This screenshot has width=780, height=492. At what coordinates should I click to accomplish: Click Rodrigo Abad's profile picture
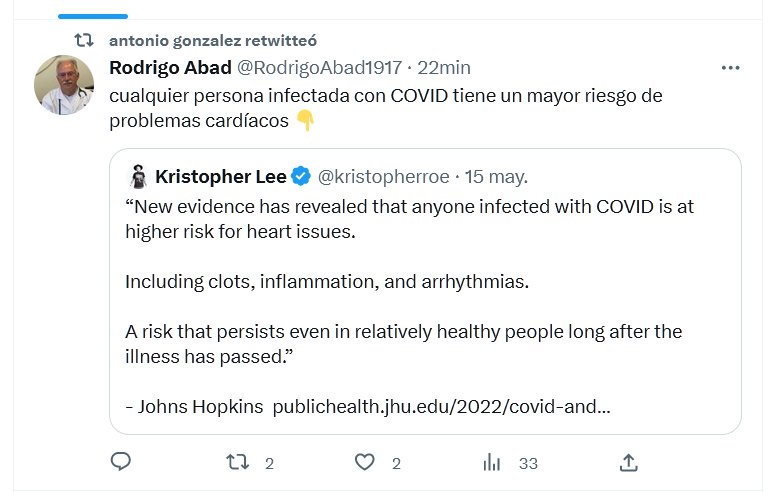64,83
